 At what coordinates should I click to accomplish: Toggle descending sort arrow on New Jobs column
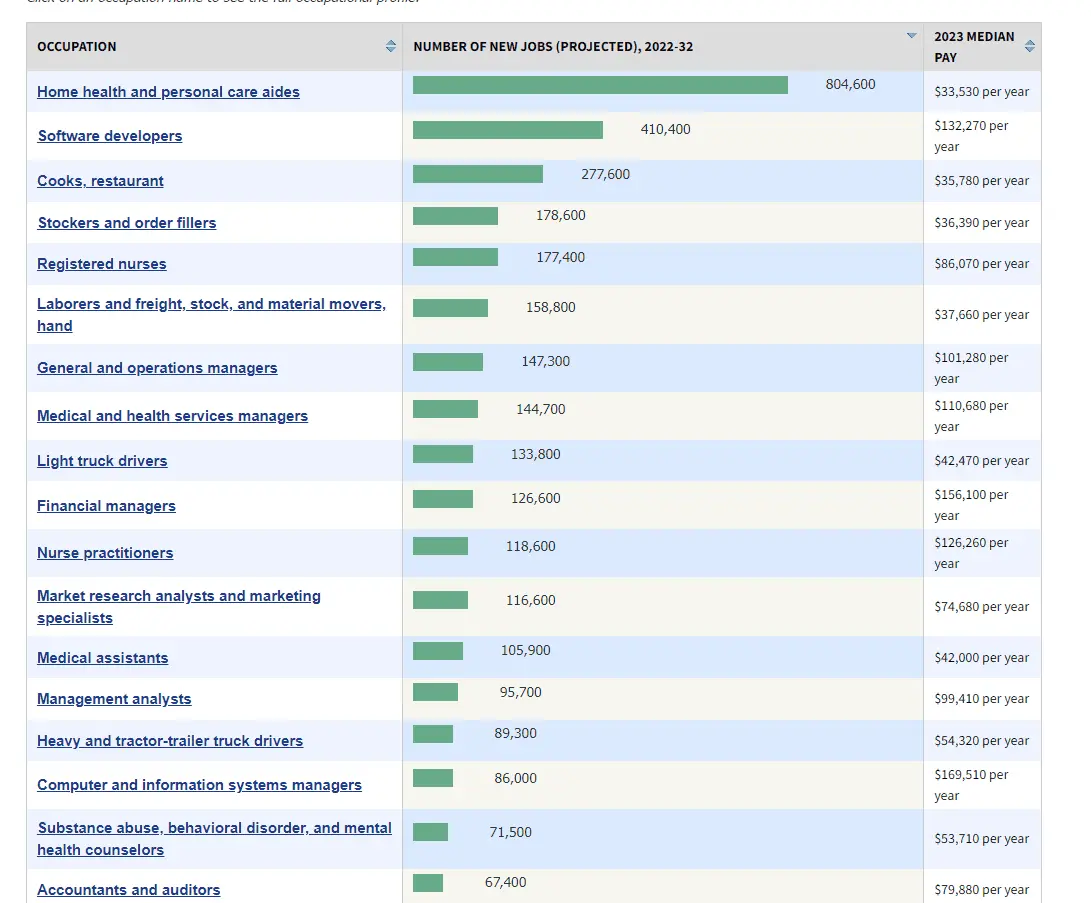911,35
